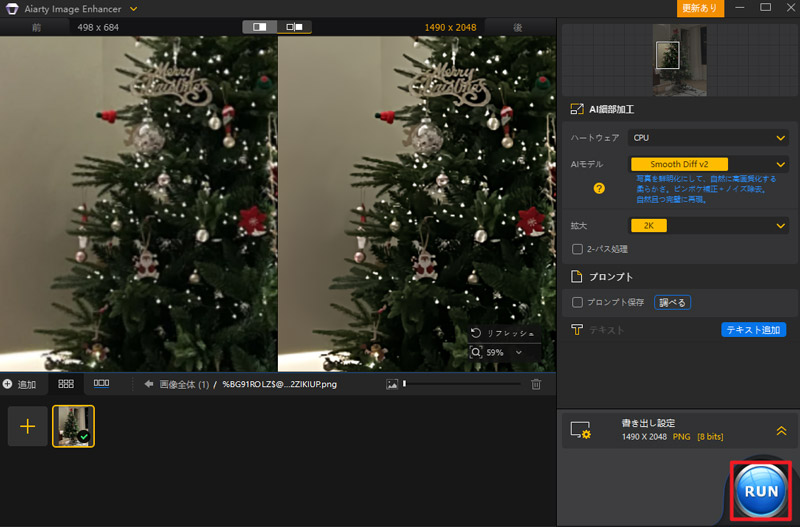The image size is (800, 527).
Task: Select the Christmas tree thumbnail
Action: 73,426
